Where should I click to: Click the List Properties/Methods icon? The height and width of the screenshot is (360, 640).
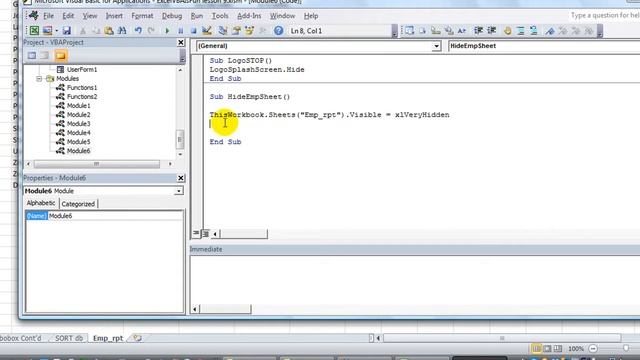(x=409, y=31)
